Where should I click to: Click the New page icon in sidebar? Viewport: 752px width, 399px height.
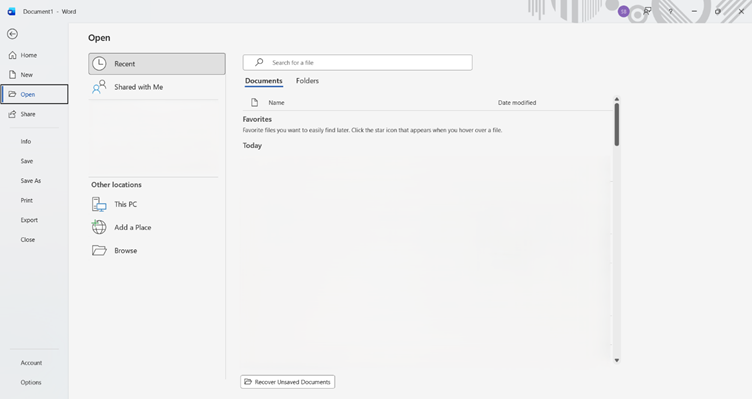[12, 74]
